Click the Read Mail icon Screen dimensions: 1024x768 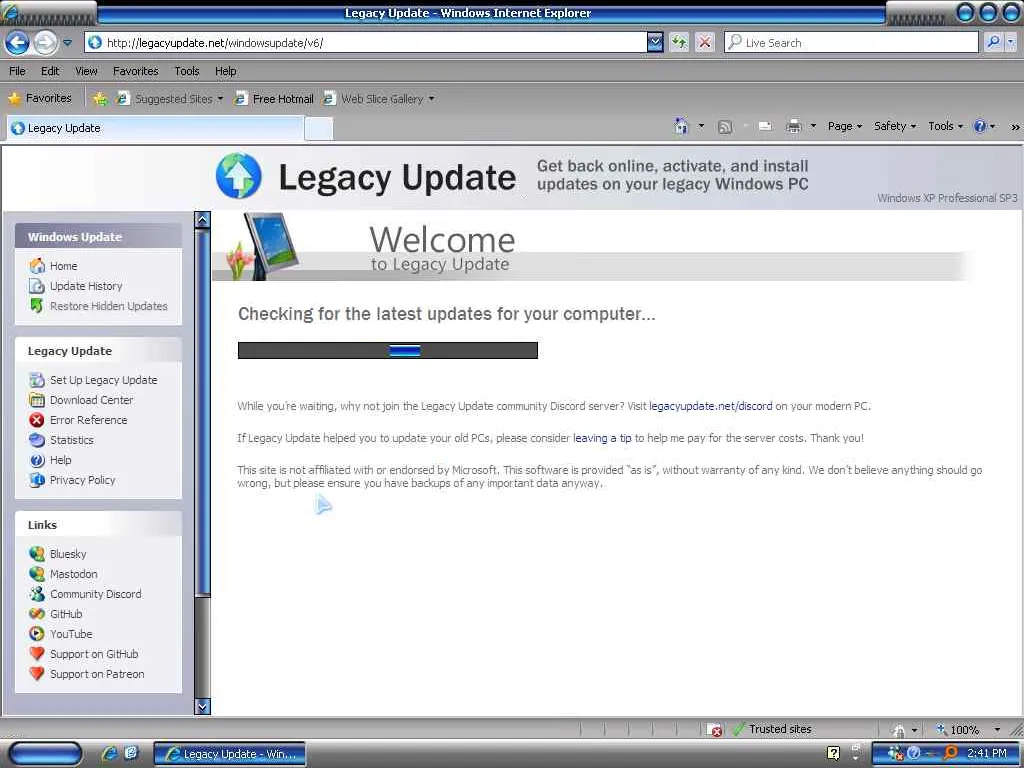click(765, 127)
